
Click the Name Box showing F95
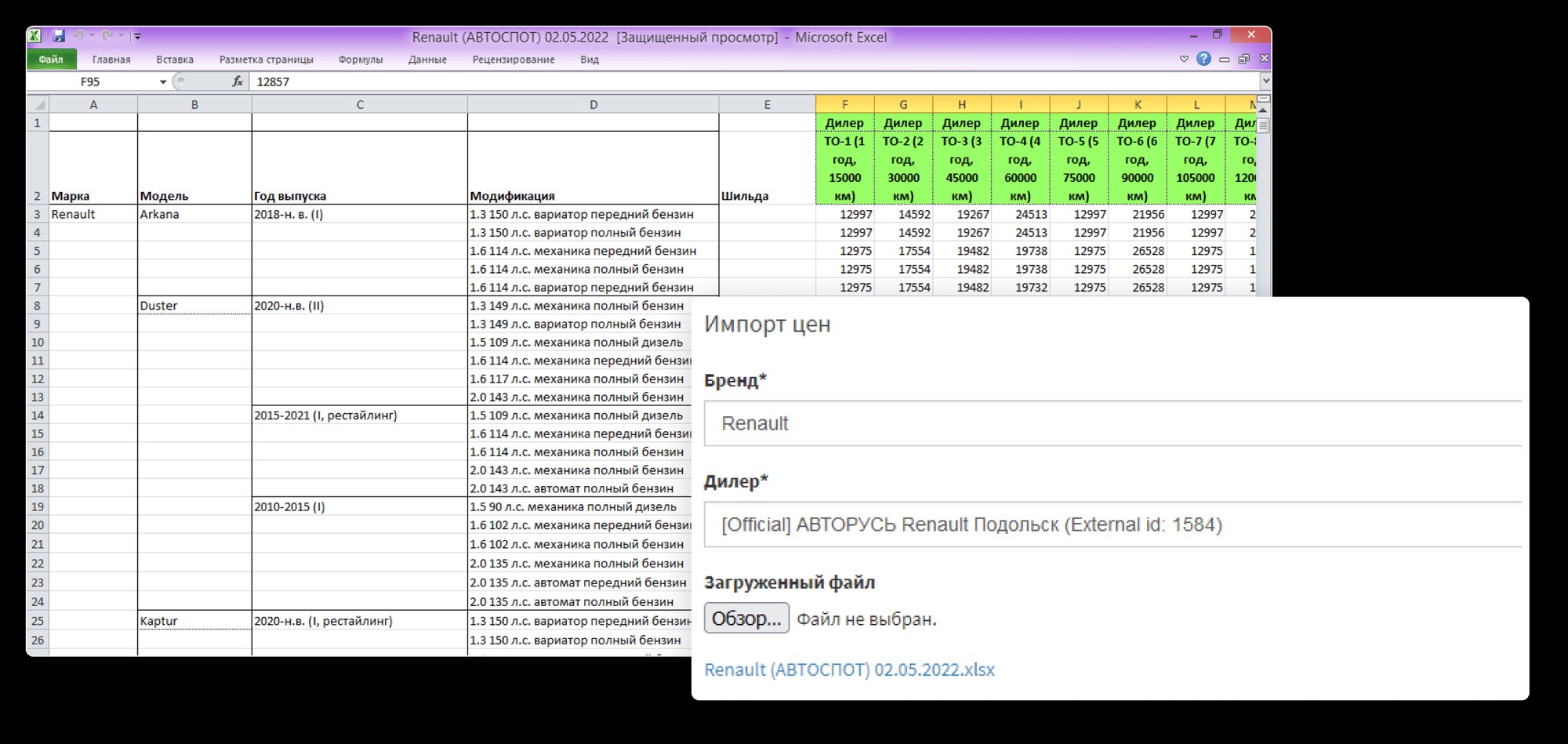click(91, 82)
